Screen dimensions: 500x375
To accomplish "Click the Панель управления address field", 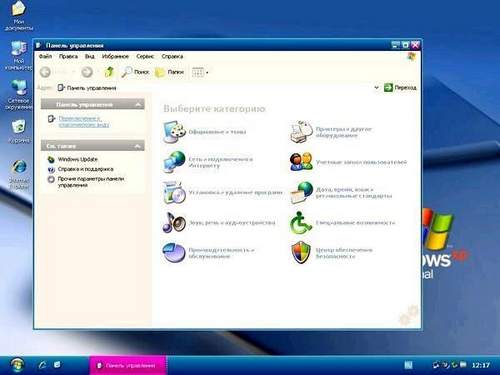I will (213, 88).
